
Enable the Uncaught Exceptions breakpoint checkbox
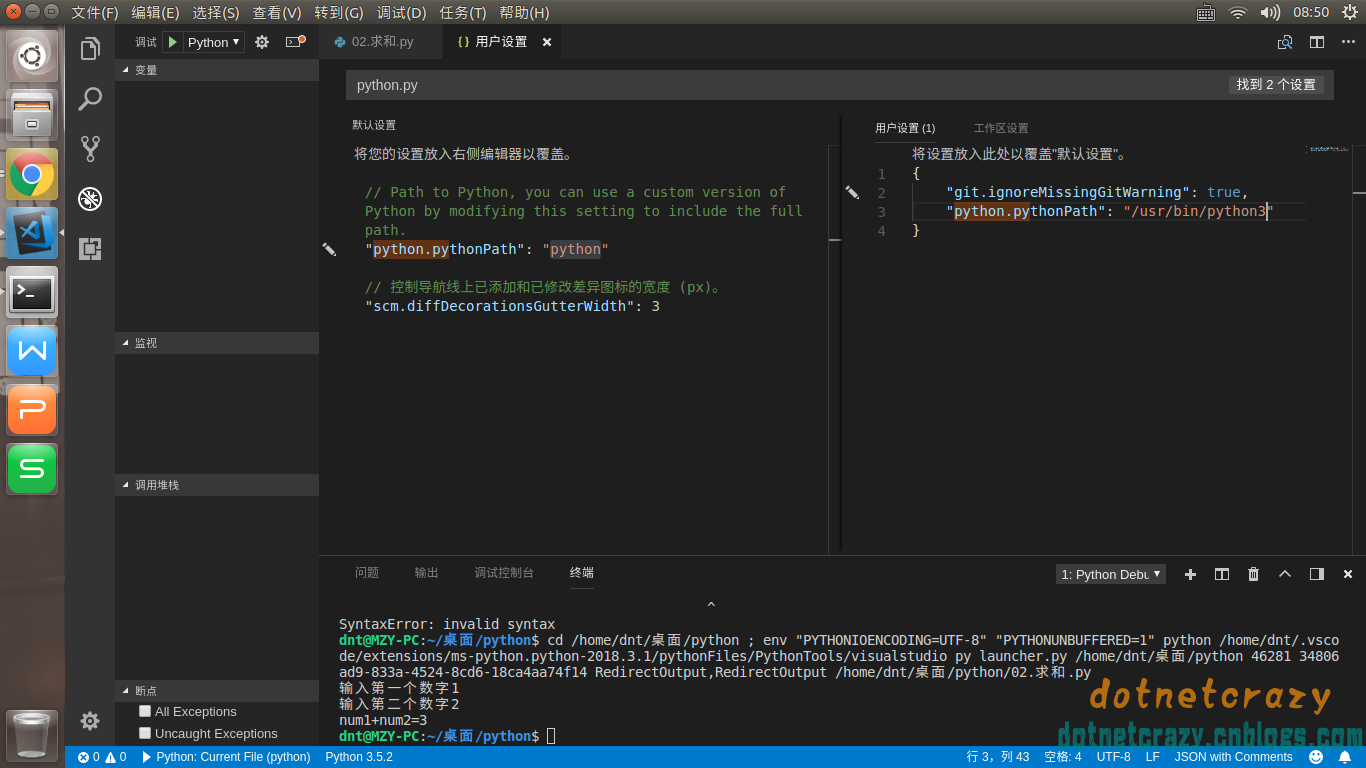145,733
